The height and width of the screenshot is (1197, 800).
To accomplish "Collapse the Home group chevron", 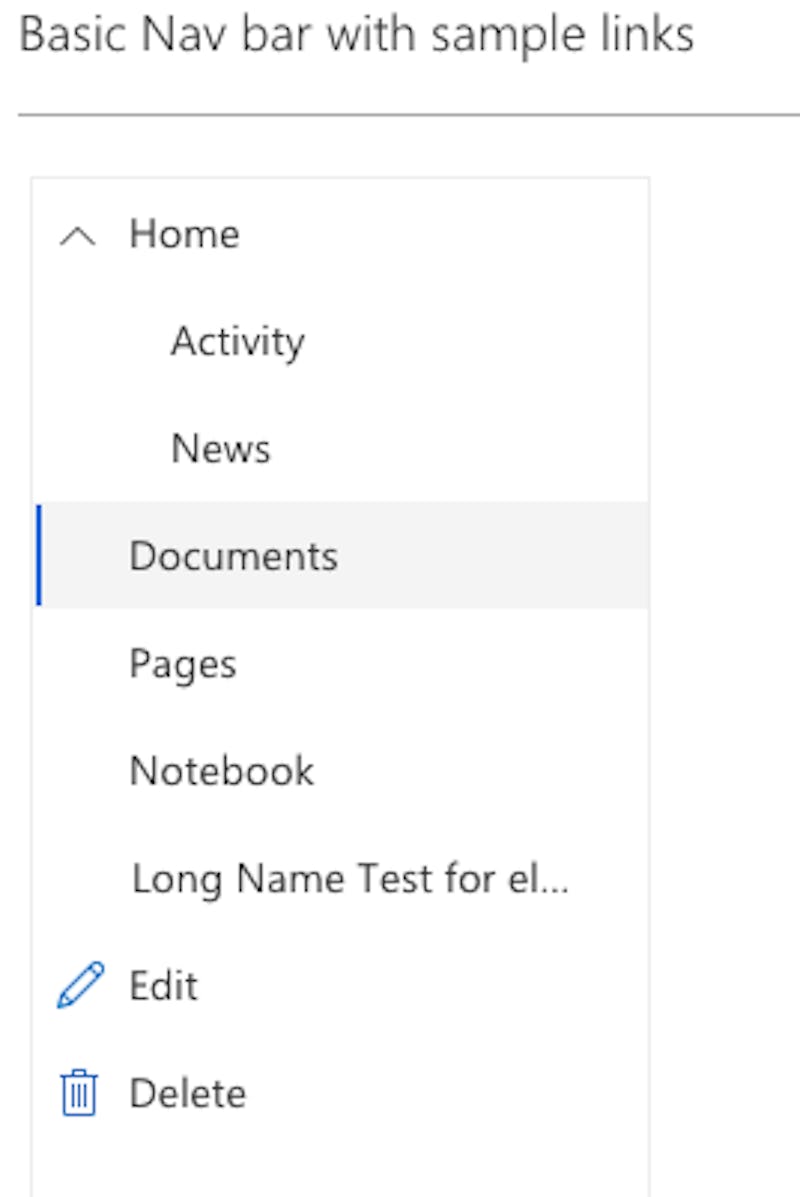I will 78,236.
